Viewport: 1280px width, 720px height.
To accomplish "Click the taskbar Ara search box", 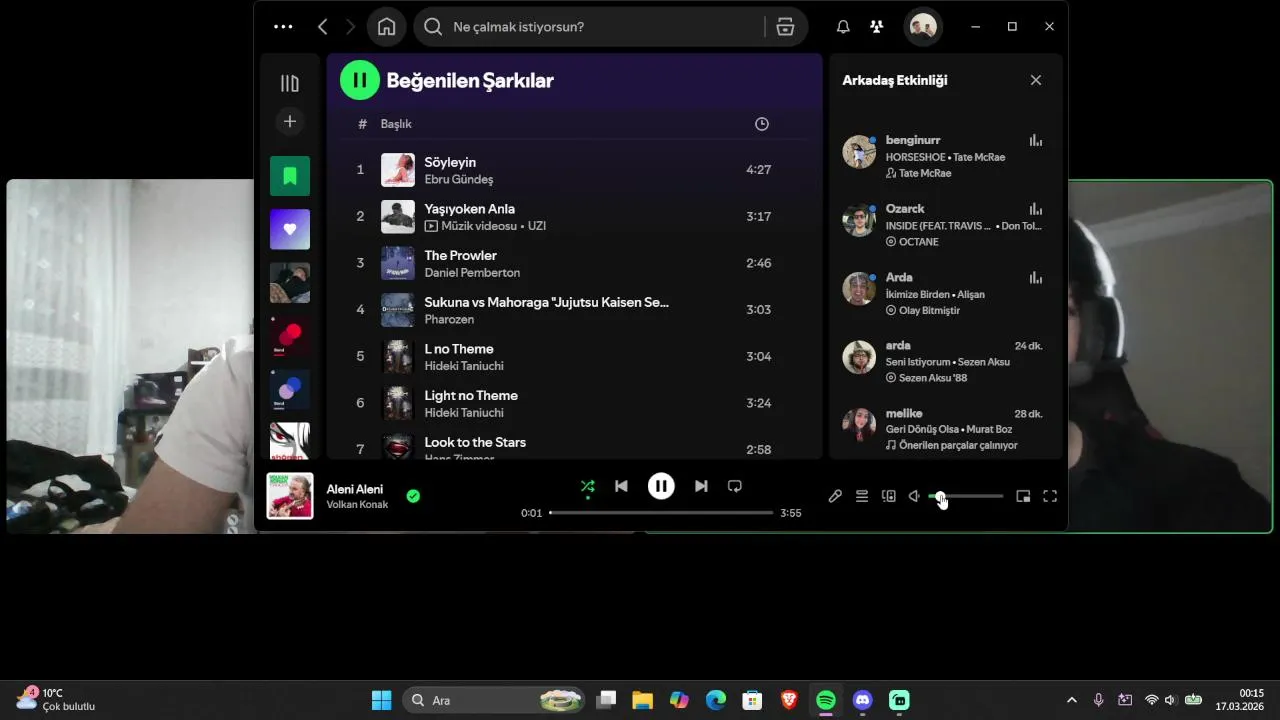I will tap(495, 700).
